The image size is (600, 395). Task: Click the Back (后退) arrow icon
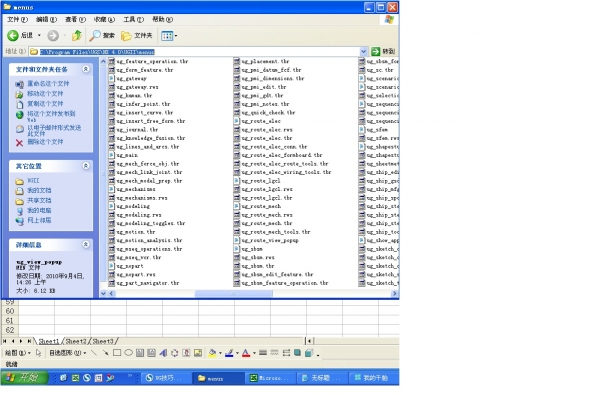coord(13,36)
